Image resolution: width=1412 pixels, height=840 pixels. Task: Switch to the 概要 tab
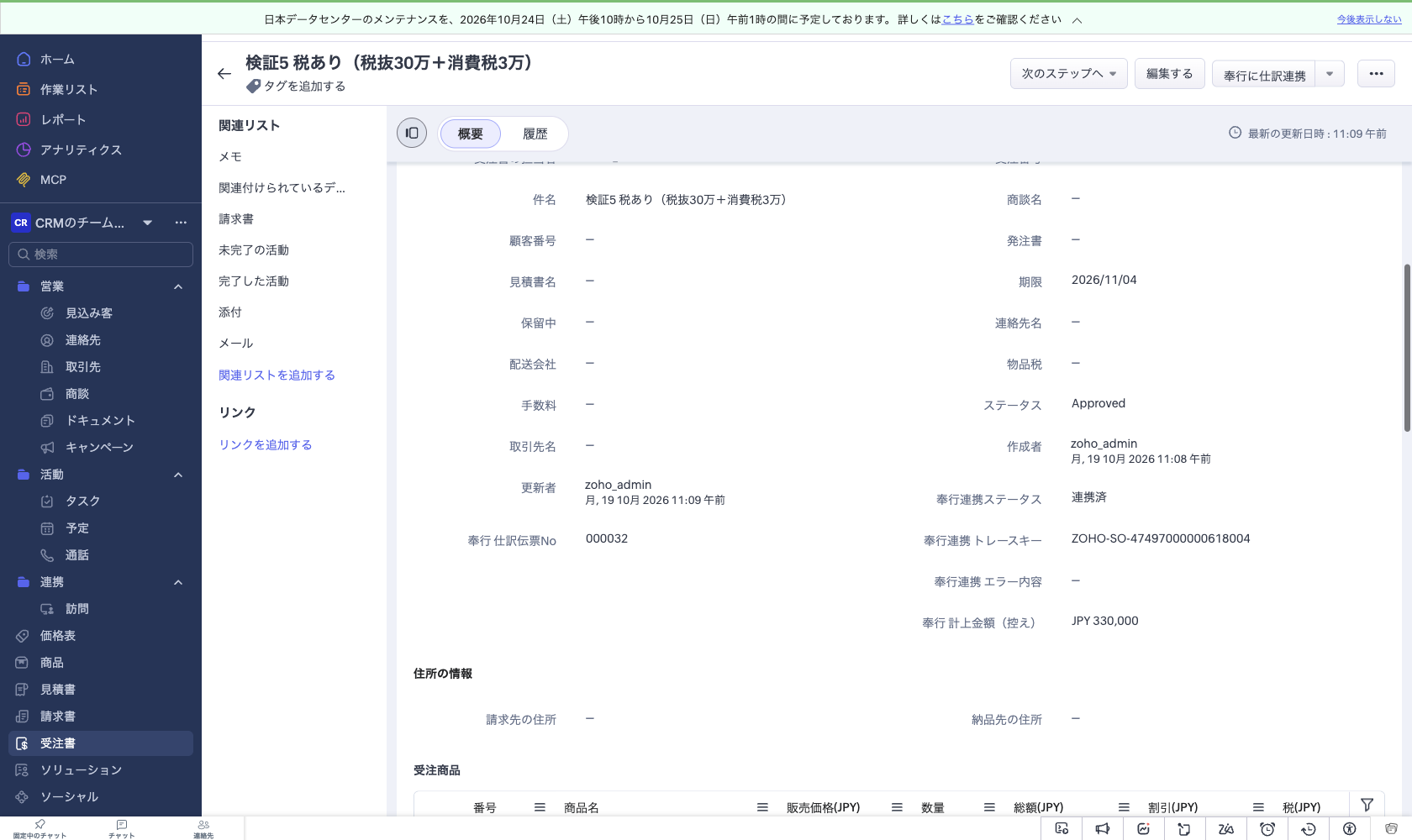(x=471, y=134)
